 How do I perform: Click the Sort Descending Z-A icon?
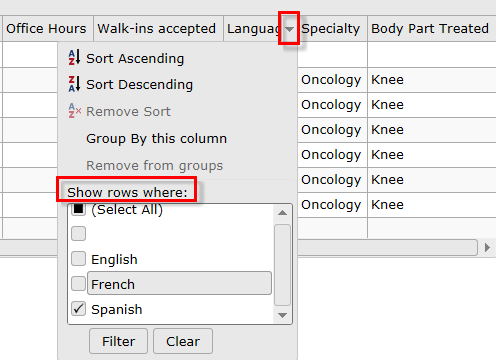pos(74,84)
